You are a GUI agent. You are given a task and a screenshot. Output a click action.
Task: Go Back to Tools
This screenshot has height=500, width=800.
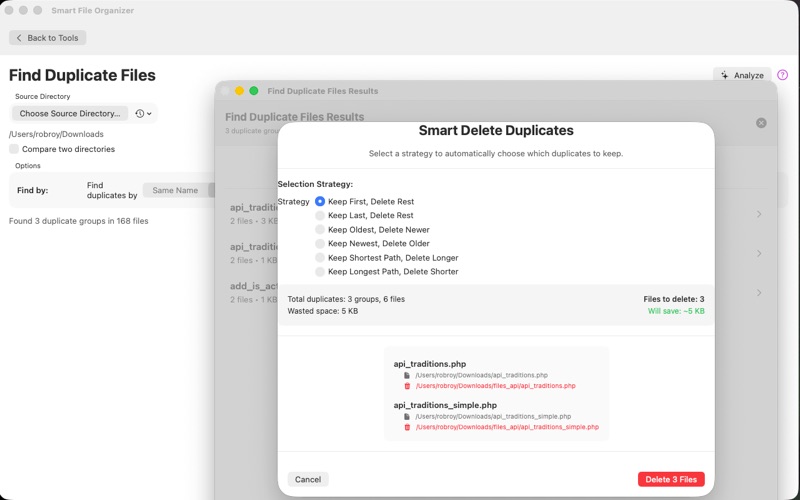[47, 38]
